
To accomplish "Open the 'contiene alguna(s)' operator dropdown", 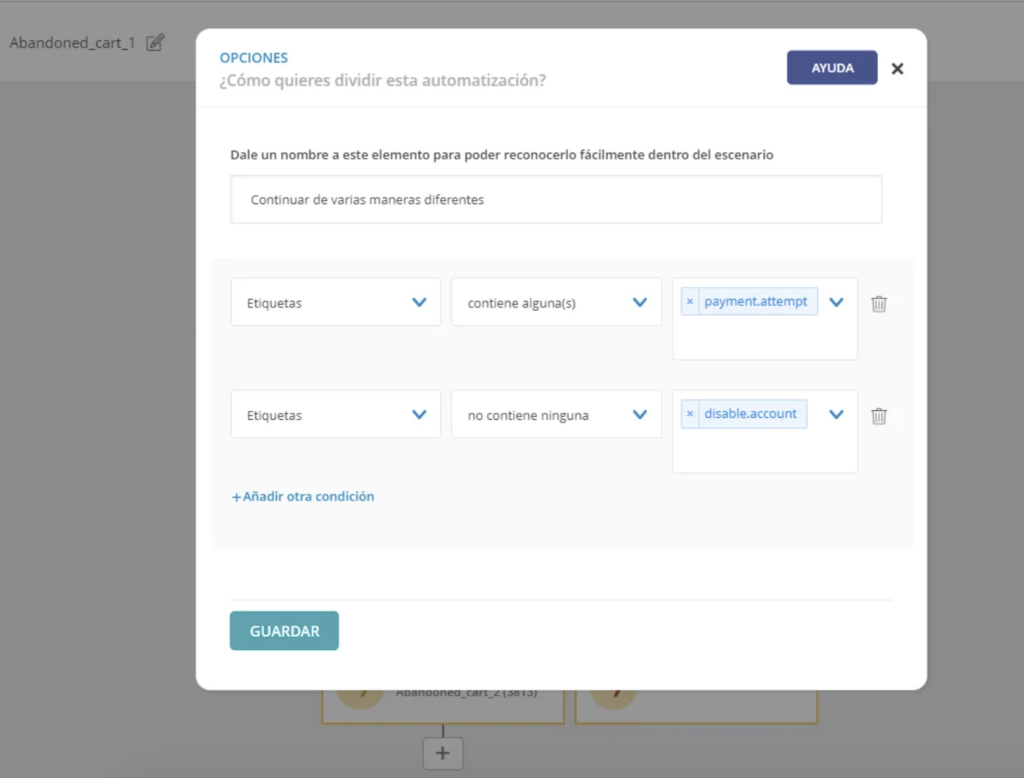I will 556,302.
